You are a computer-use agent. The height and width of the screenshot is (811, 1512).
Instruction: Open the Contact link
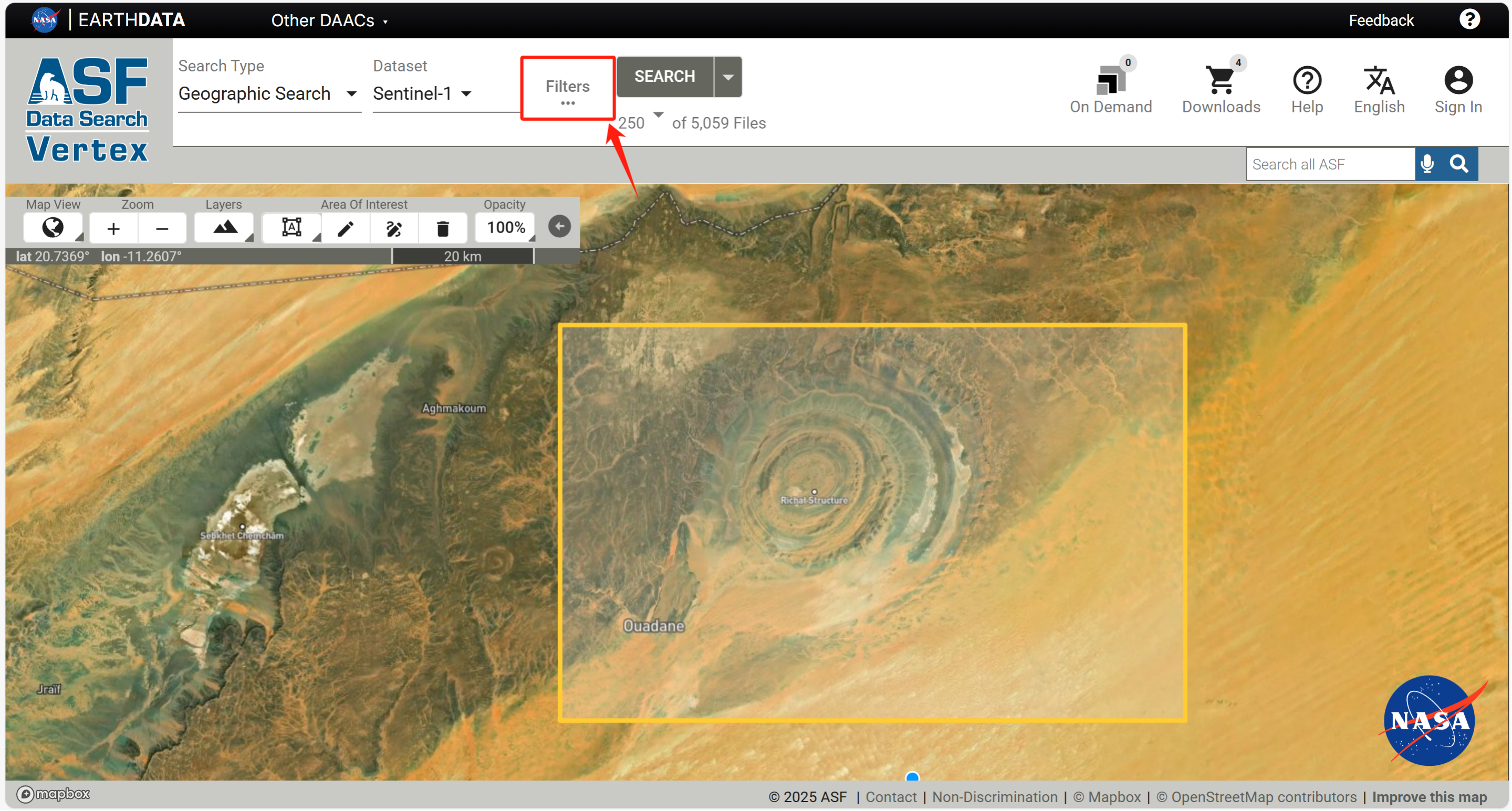pos(891,797)
